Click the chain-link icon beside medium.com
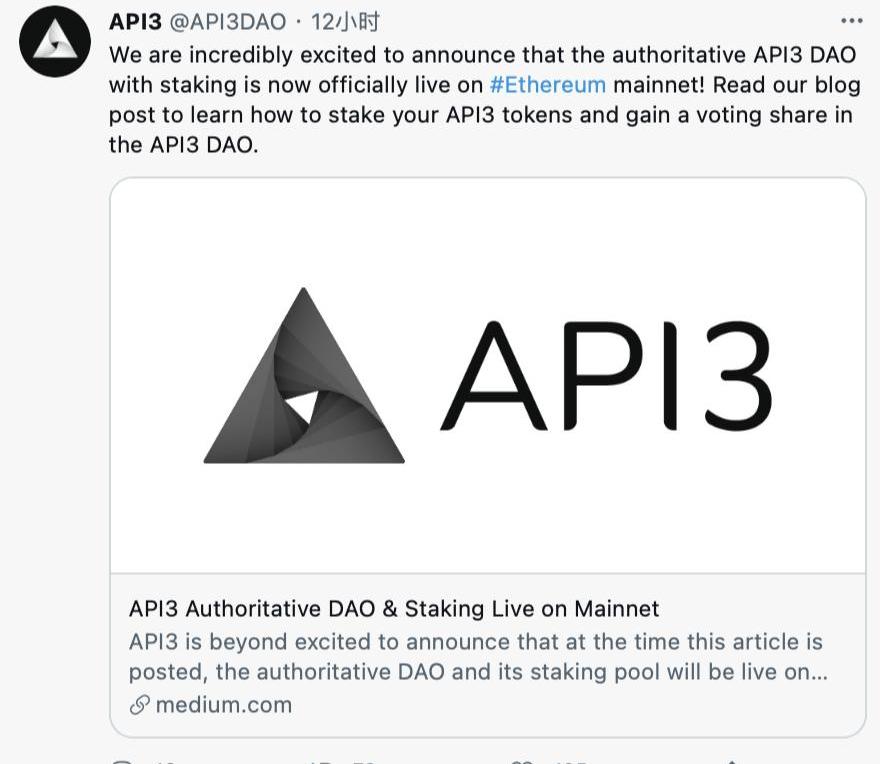This screenshot has width=880, height=764. pos(140,705)
